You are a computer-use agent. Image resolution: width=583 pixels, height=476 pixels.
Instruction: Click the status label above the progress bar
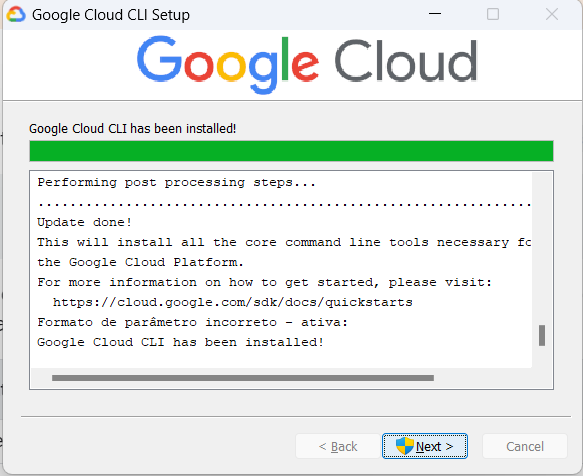tap(132, 129)
